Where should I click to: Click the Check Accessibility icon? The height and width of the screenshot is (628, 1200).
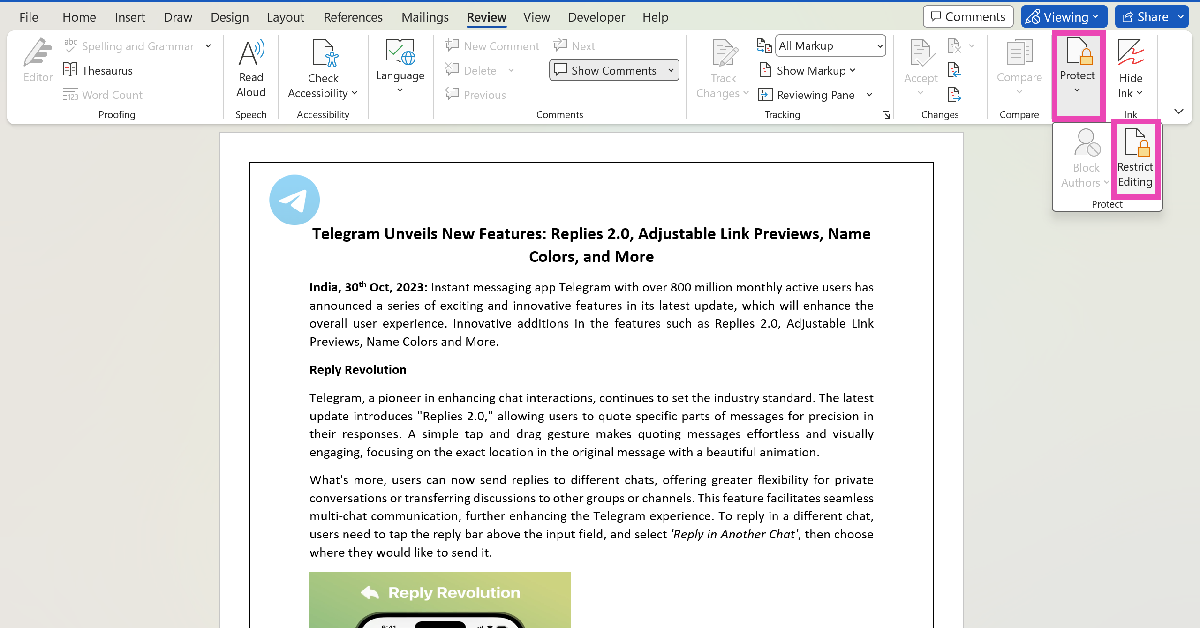coord(323,53)
